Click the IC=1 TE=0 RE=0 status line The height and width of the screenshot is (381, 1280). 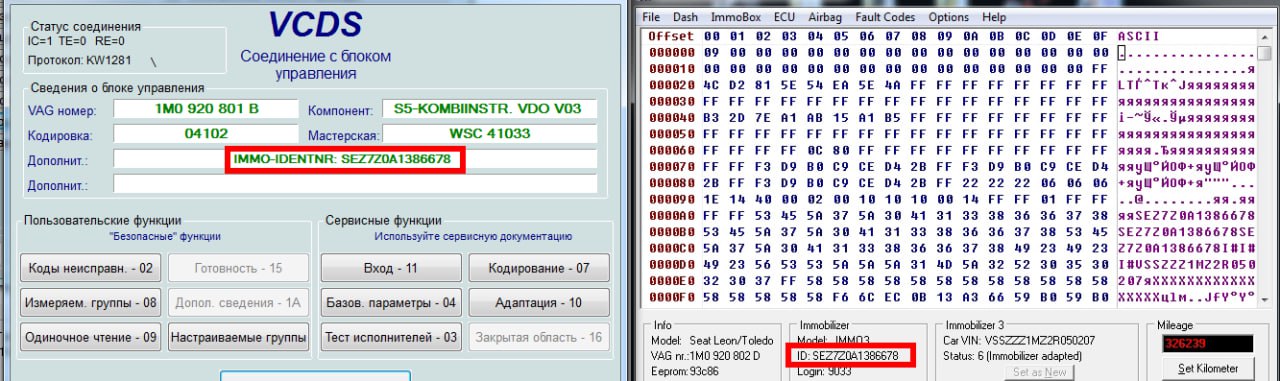[x=76, y=41]
